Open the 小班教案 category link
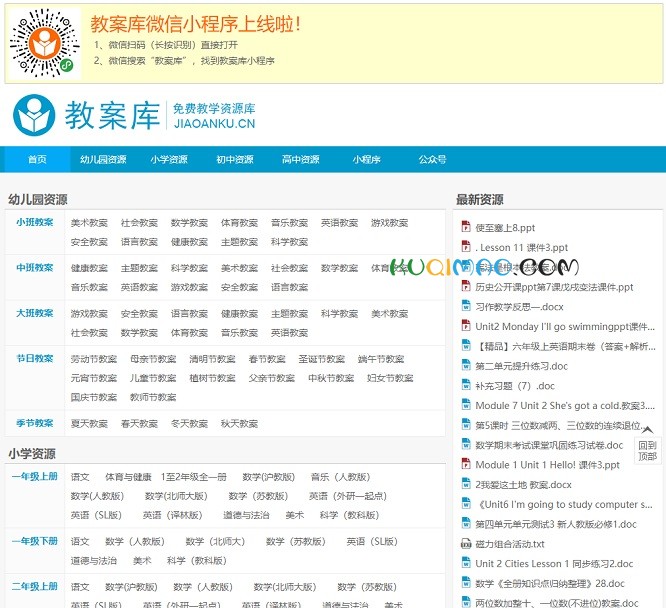This screenshot has width=666, height=608. tap(34, 222)
